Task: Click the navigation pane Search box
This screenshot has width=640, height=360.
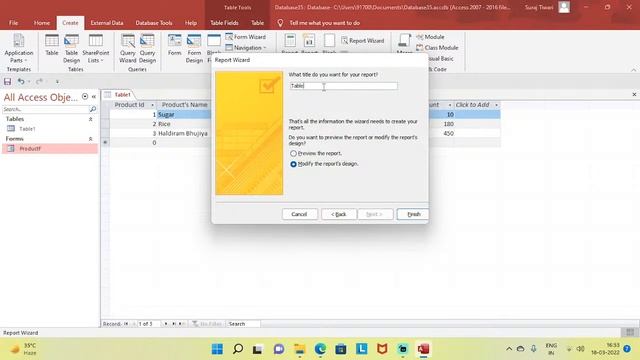Action: 45,109
